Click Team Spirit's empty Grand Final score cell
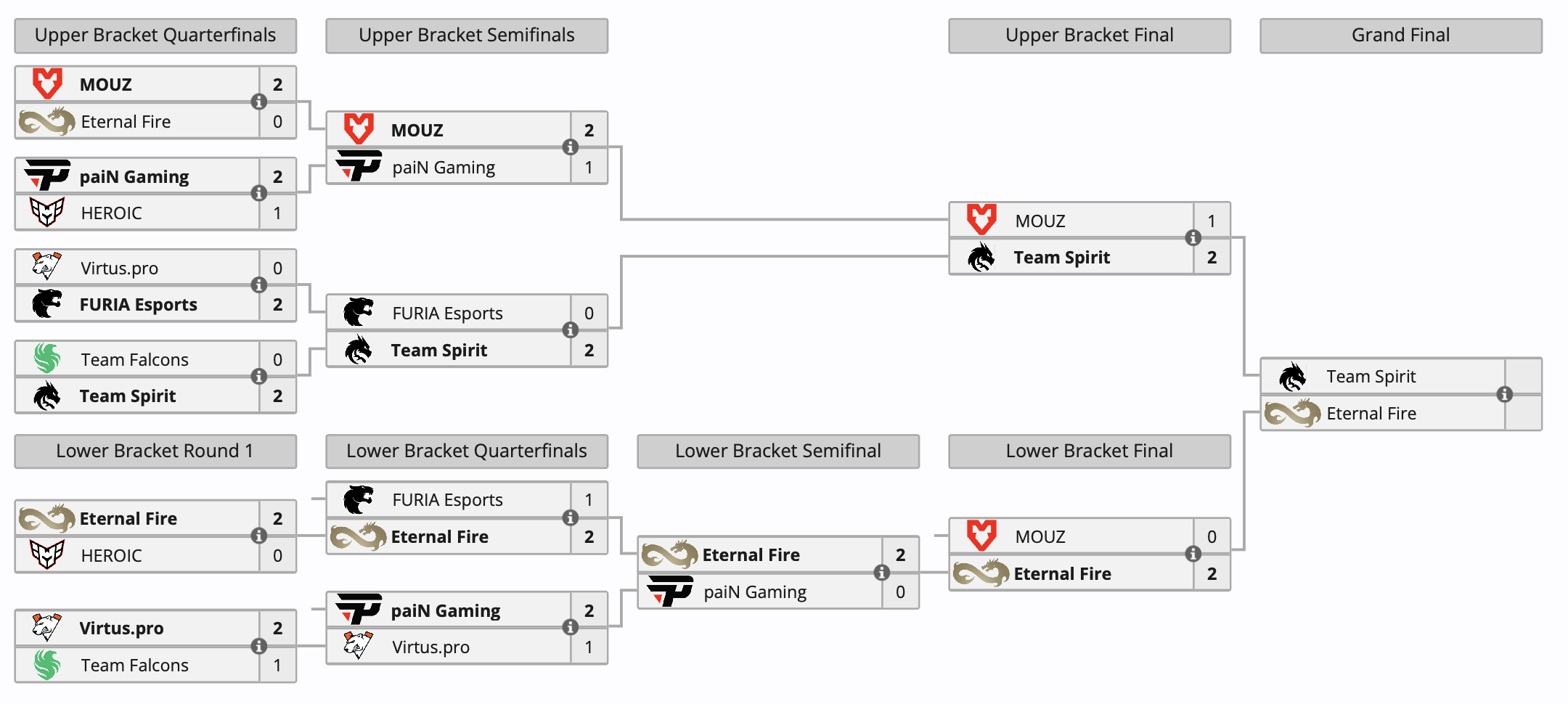This screenshot has height=704, width=1568. 1523,376
